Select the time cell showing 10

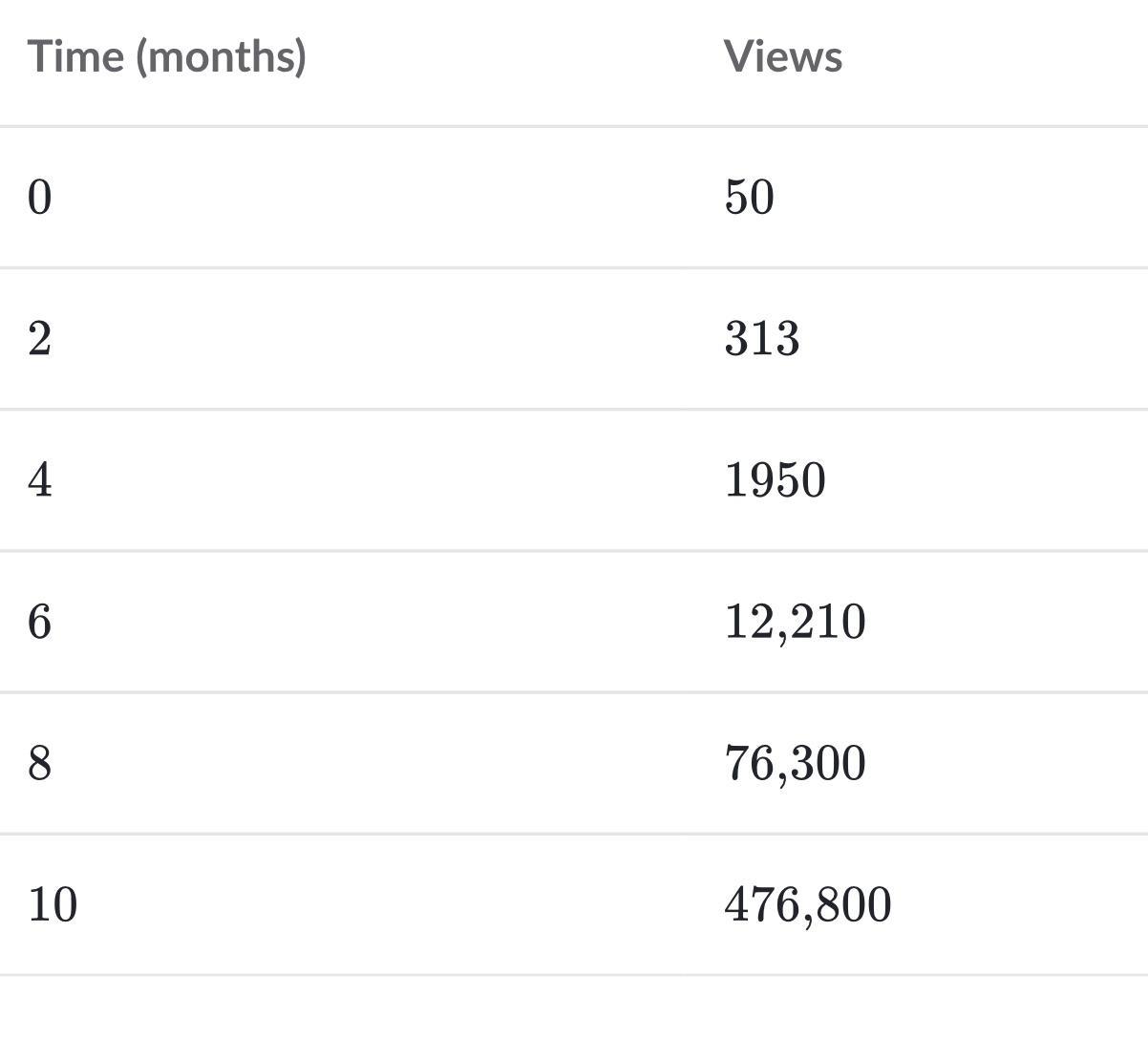(x=53, y=904)
